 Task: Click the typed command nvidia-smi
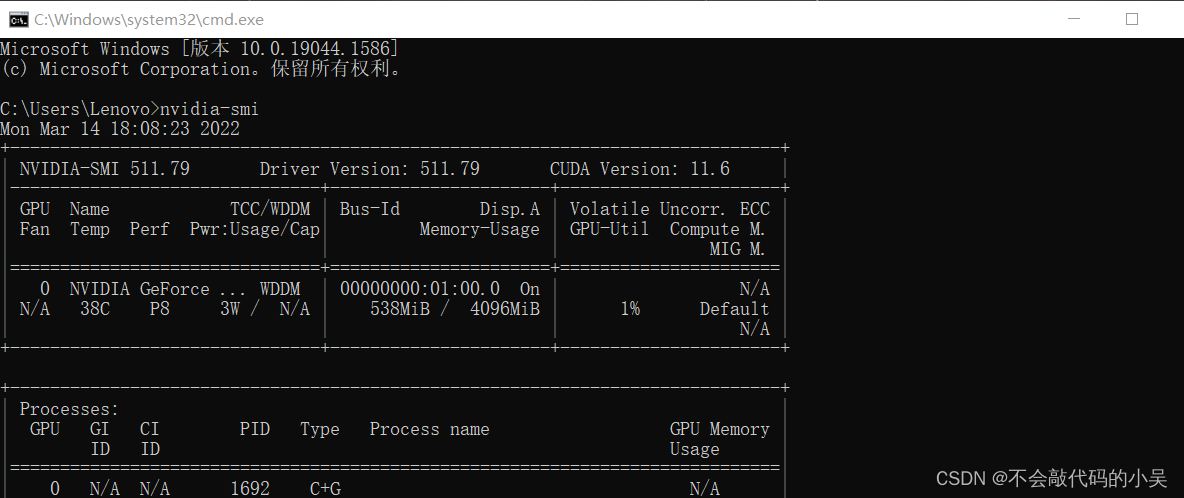209,109
